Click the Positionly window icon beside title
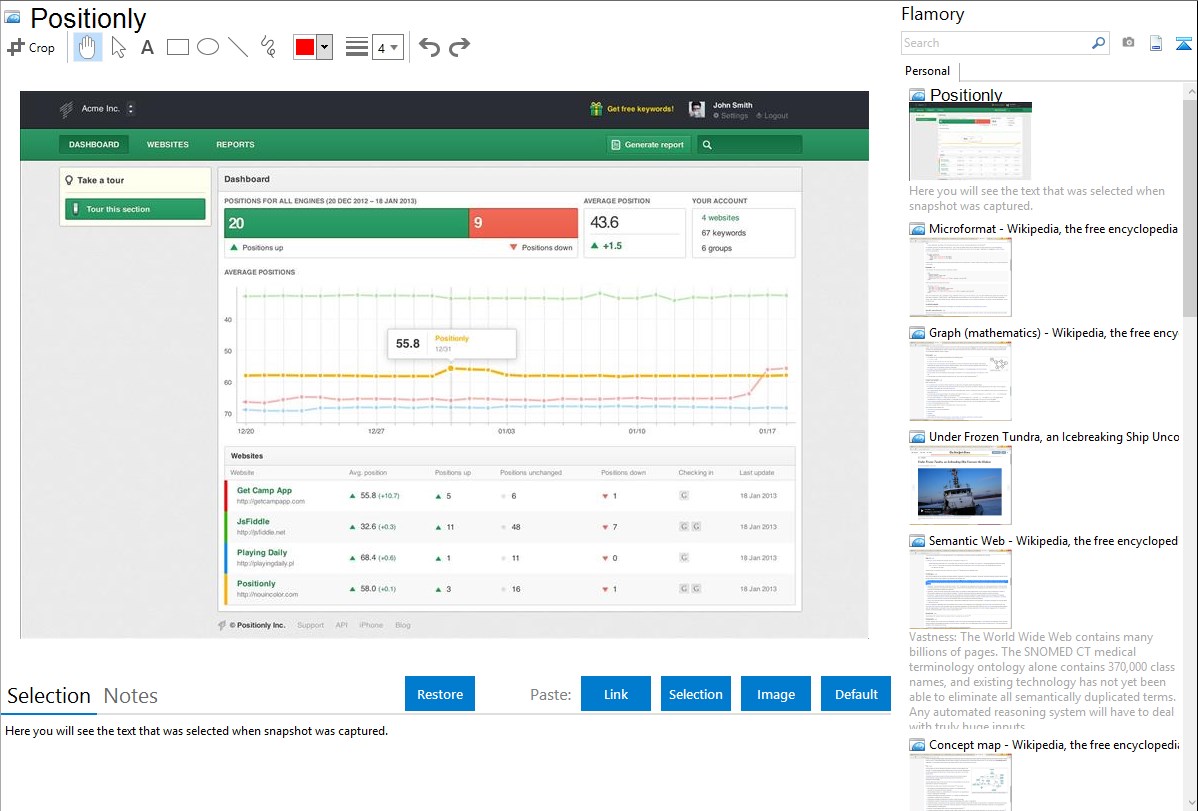The height and width of the screenshot is (811, 1198). click(x=12, y=16)
